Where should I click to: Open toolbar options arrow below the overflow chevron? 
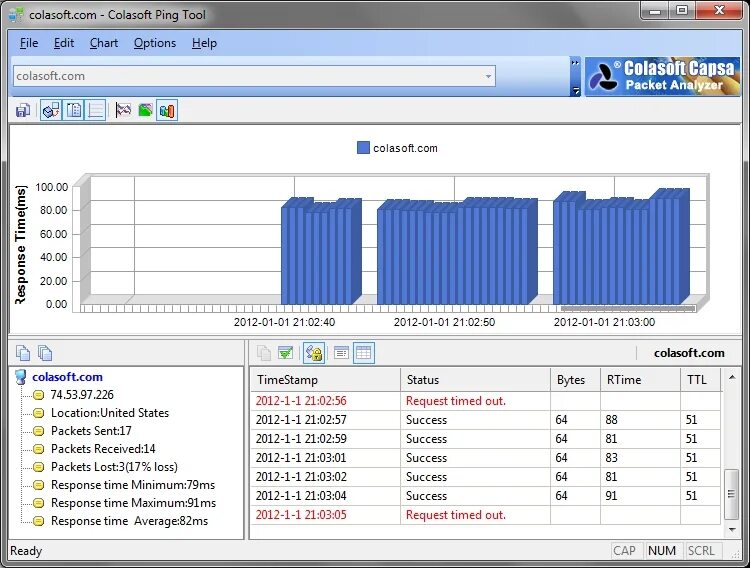576,90
